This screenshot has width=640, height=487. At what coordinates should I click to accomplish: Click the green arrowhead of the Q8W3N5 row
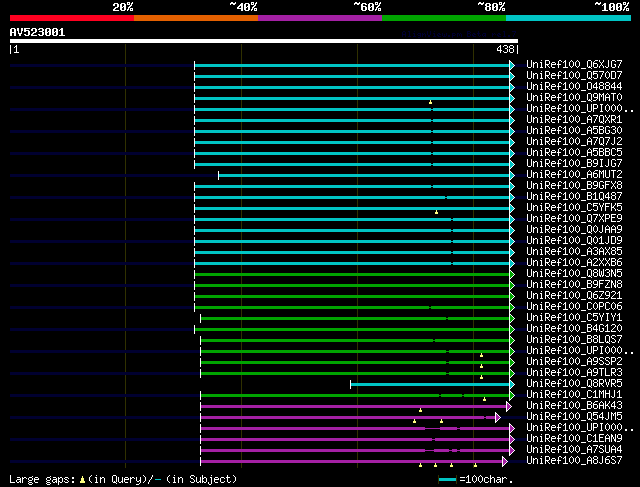512,274
